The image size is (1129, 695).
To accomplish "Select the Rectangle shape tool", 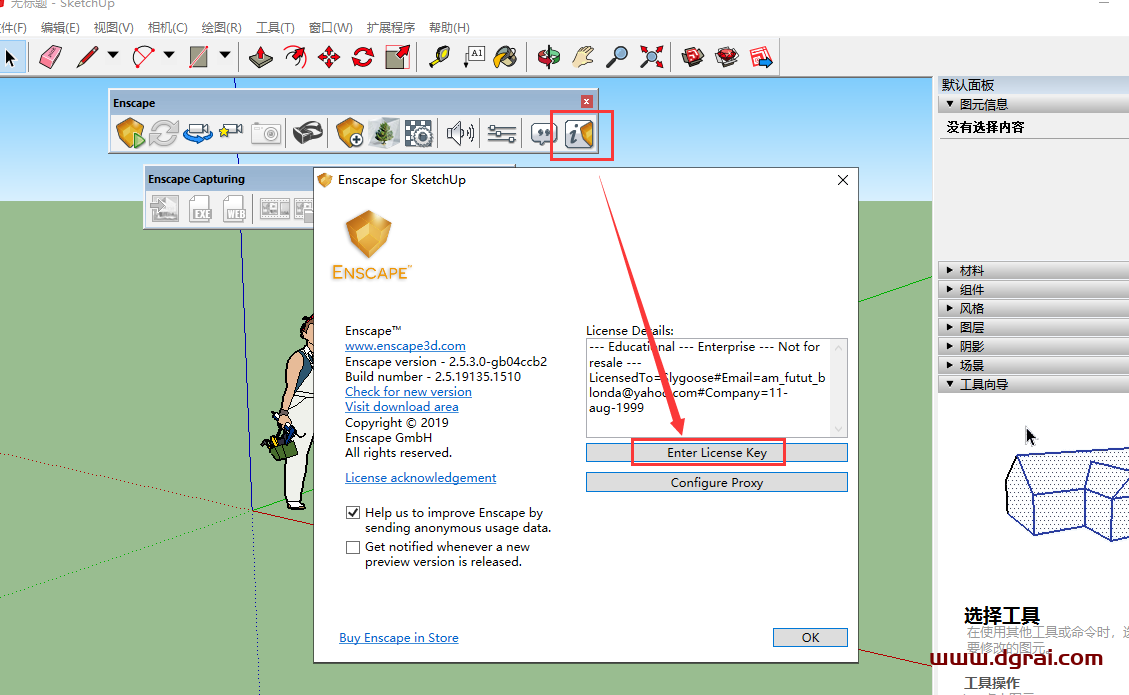I will (199, 57).
